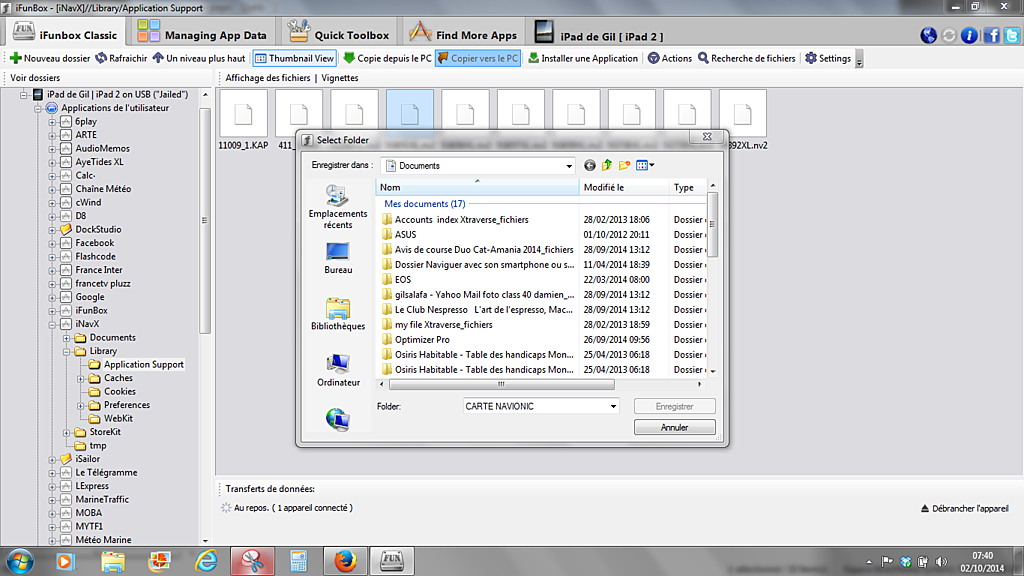
Task: Expand the StoreKit folder node
Action: coord(67,432)
